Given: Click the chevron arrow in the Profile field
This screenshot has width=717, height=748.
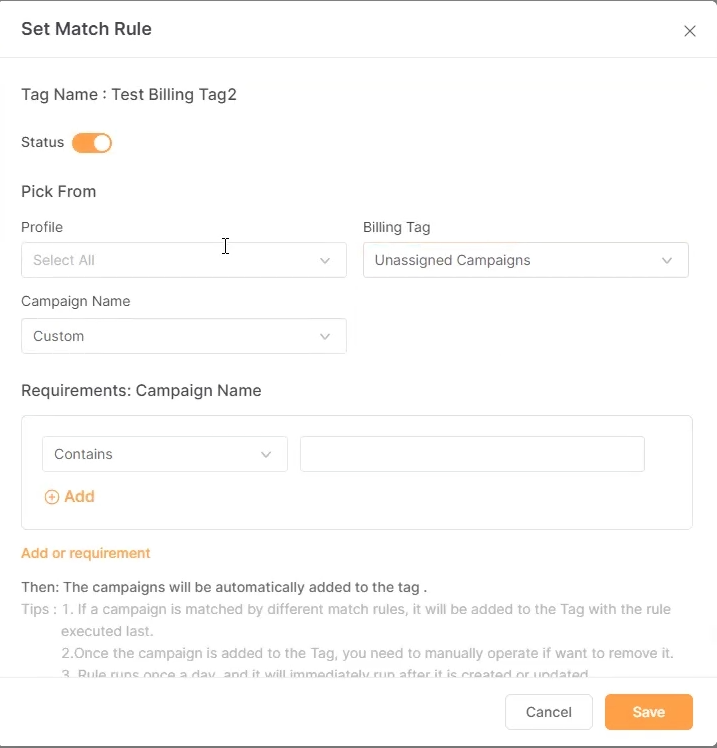Looking at the screenshot, I should point(325,260).
